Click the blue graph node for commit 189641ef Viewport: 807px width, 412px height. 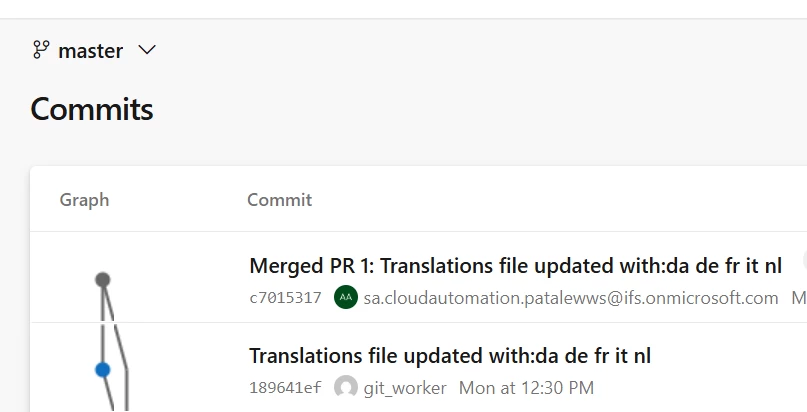[x=102, y=370]
